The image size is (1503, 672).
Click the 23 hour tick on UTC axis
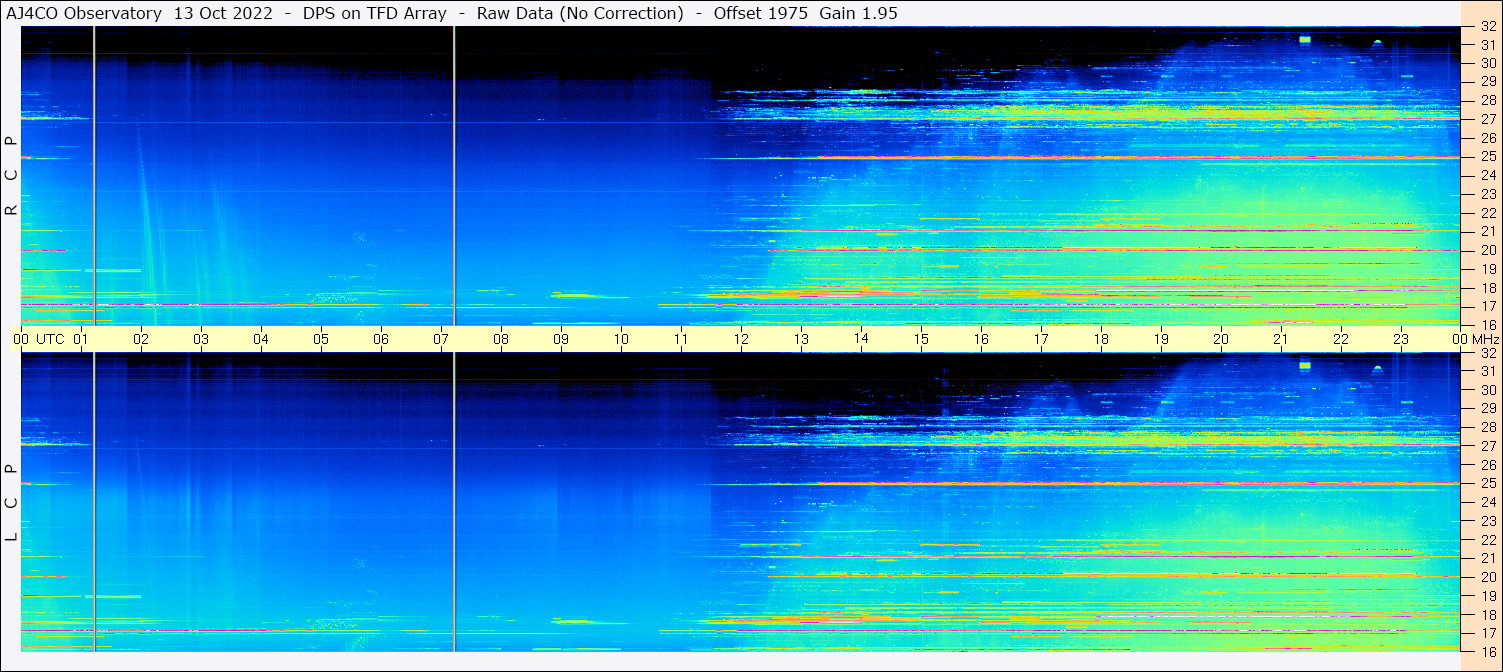point(1401,339)
